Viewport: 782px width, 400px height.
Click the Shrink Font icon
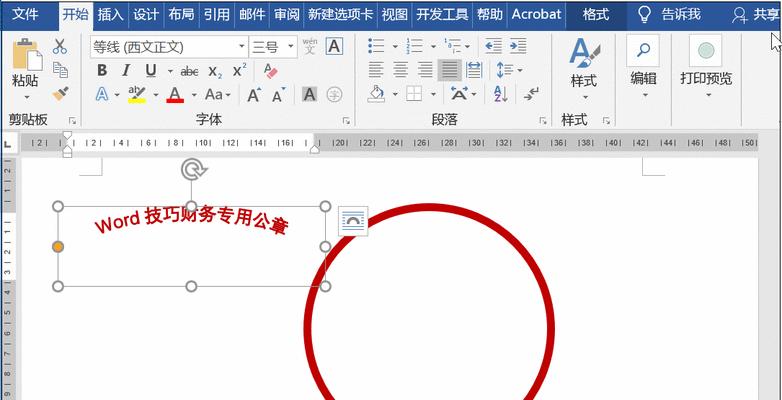coord(278,94)
